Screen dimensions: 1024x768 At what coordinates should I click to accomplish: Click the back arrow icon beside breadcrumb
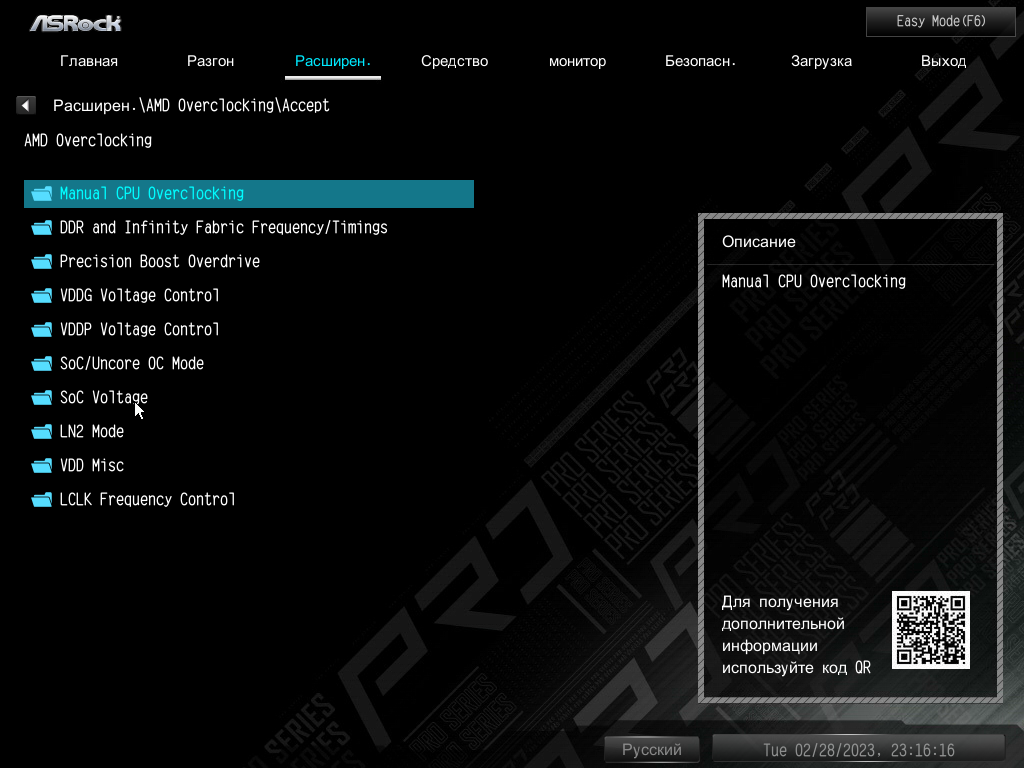(x=25, y=105)
